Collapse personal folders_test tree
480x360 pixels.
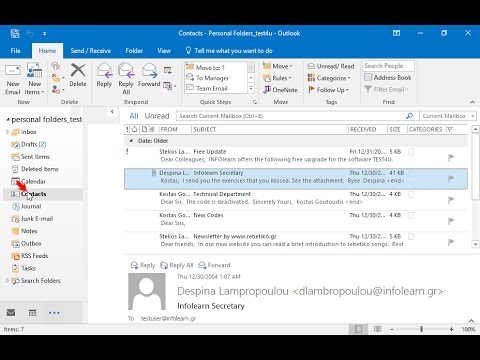tap(7, 119)
